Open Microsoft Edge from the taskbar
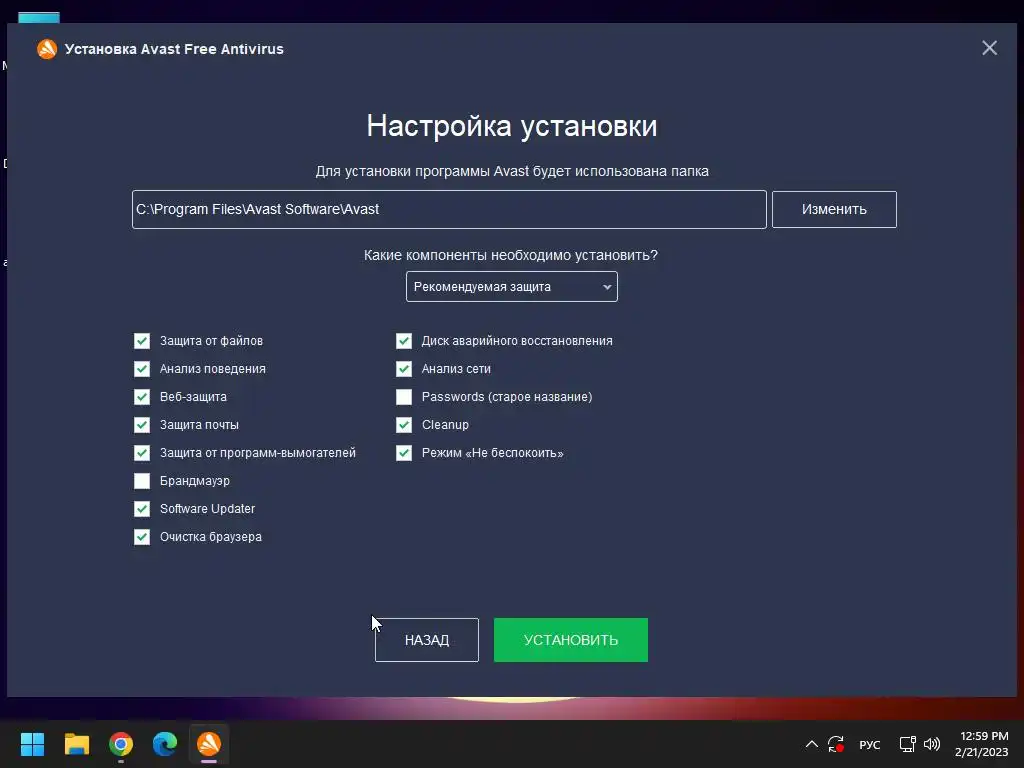The height and width of the screenshot is (768, 1024). (165, 744)
